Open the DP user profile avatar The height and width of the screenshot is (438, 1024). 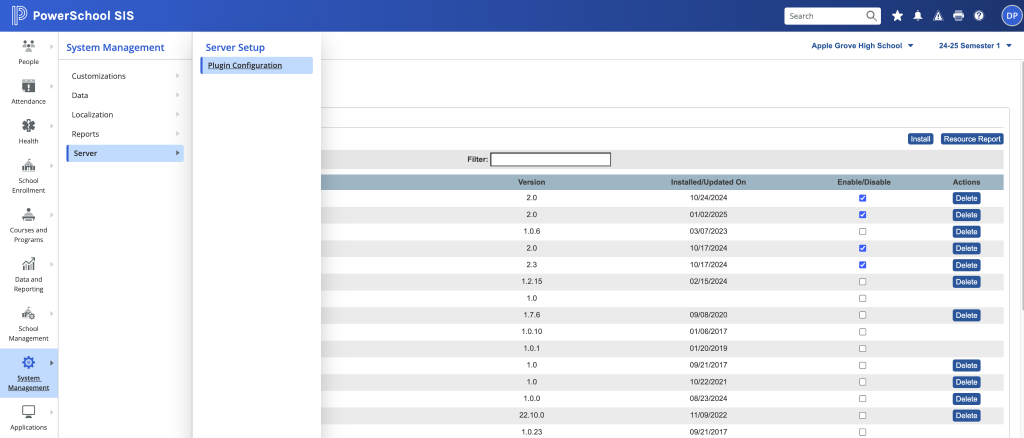(x=1011, y=16)
